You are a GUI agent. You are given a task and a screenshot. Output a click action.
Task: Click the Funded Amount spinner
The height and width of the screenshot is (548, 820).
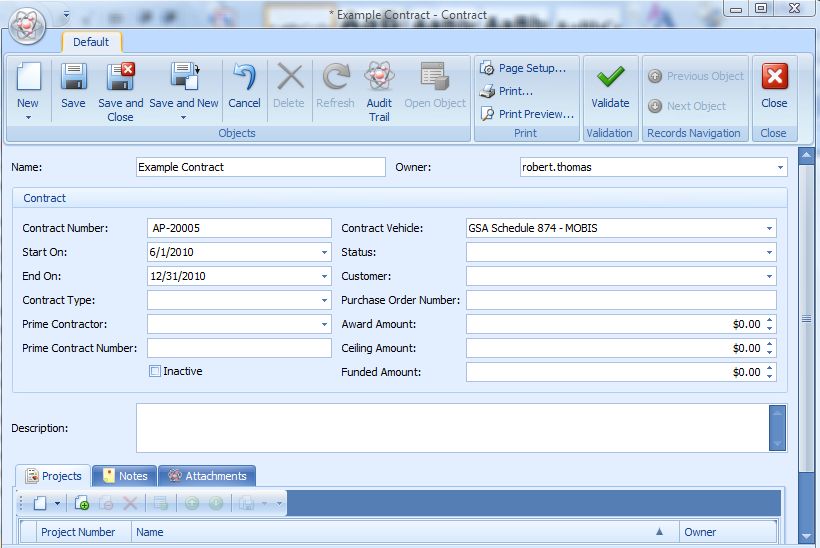coord(769,372)
